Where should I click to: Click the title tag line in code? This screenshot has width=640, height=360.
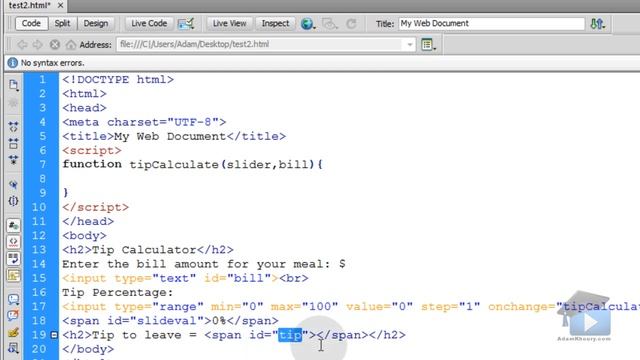174,136
